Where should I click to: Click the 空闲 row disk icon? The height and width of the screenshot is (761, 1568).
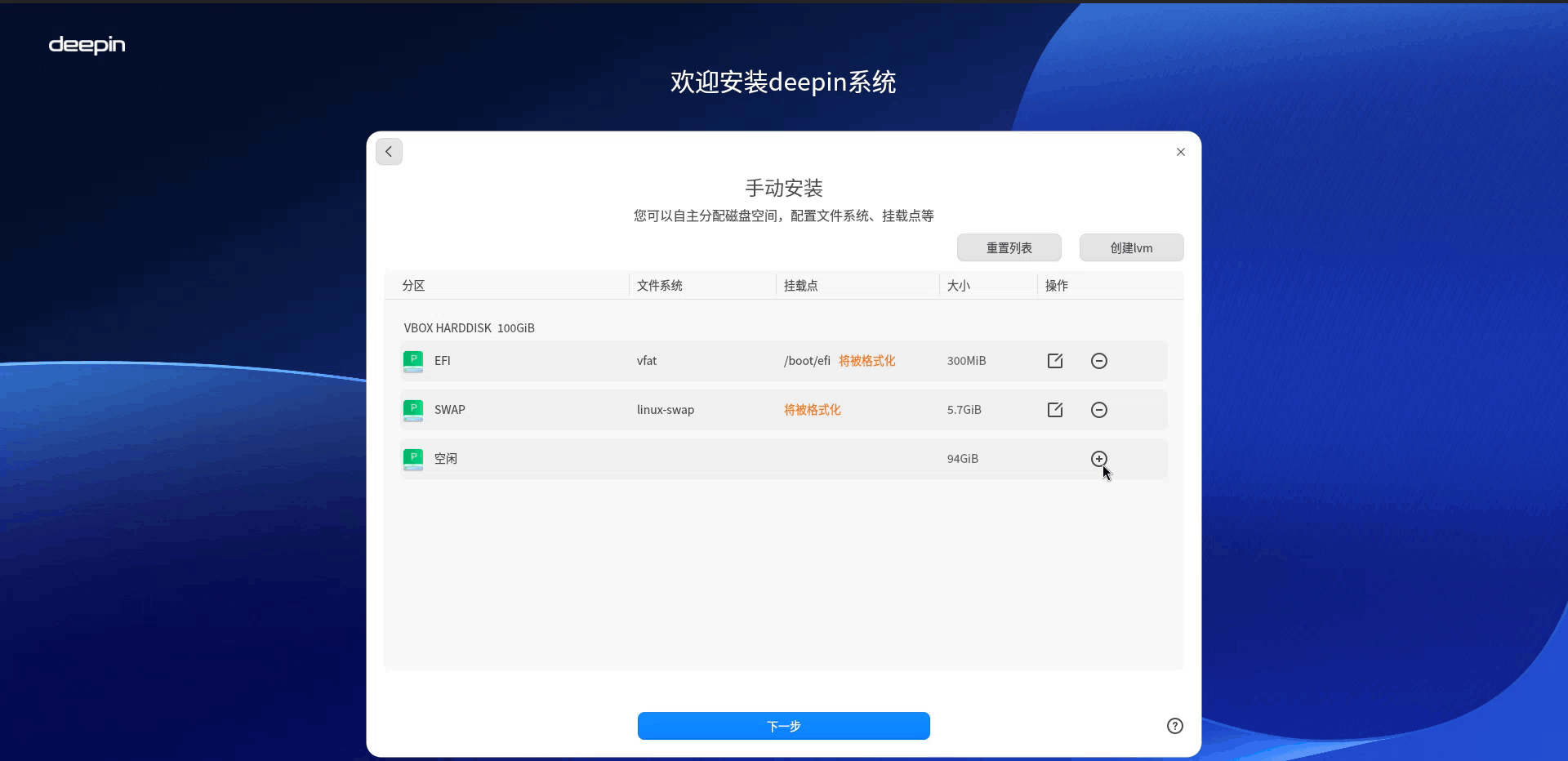pyautogui.click(x=413, y=460)
